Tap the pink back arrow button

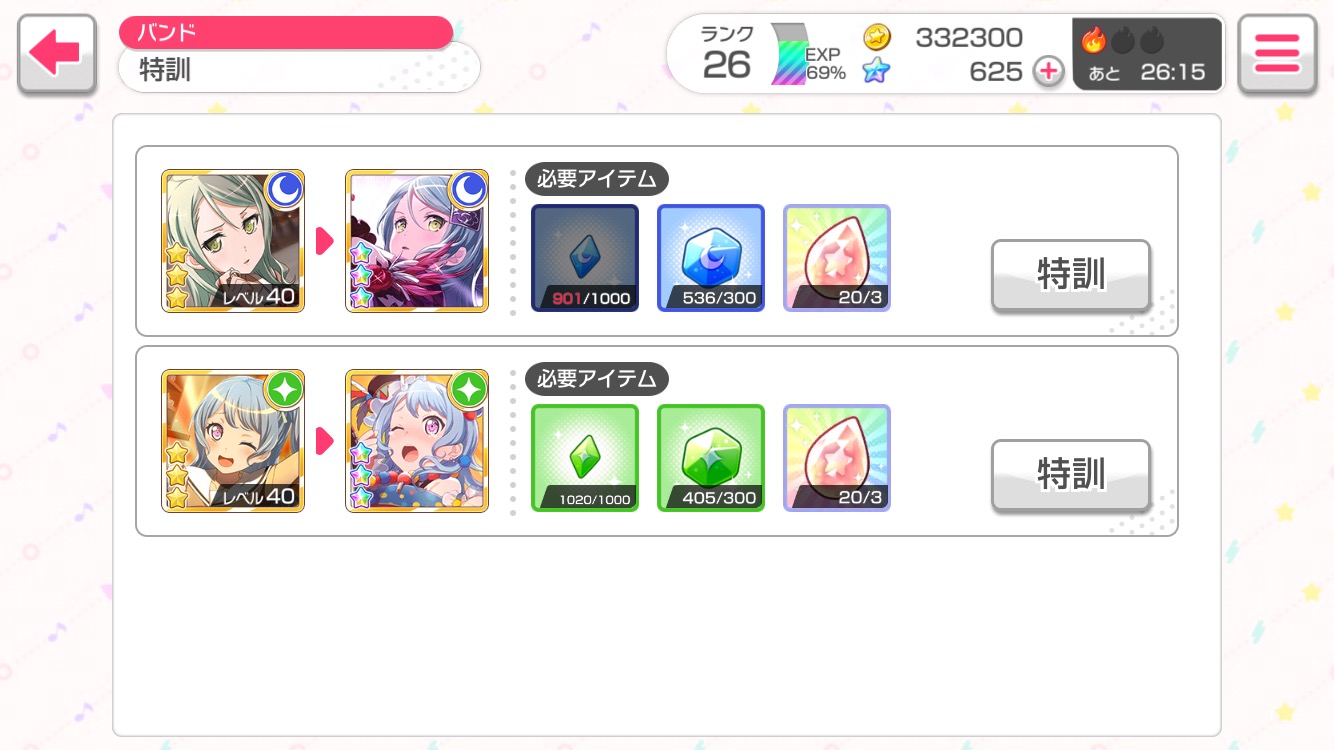(56, 54)
